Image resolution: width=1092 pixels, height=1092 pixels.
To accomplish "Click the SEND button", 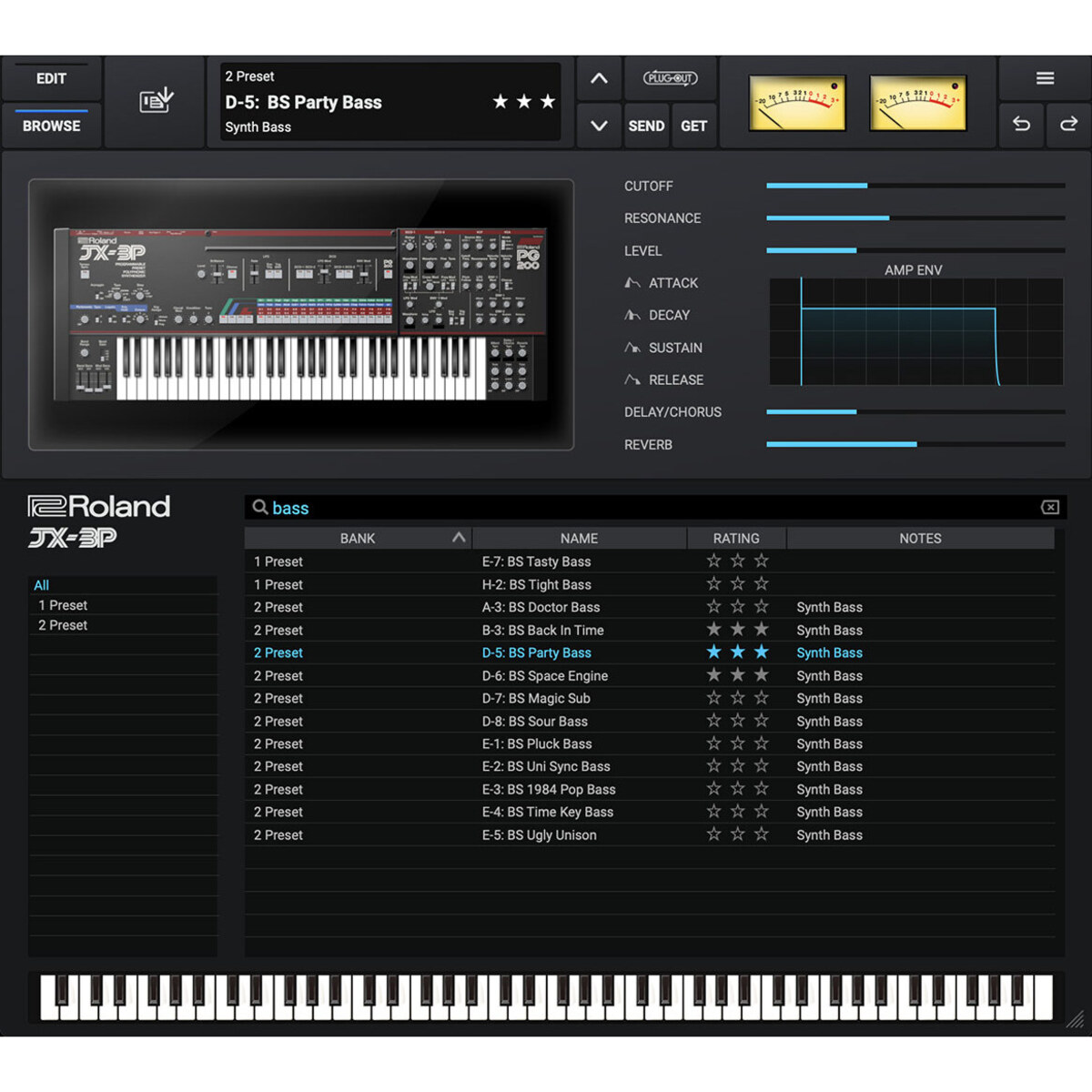I will [646, 126].
